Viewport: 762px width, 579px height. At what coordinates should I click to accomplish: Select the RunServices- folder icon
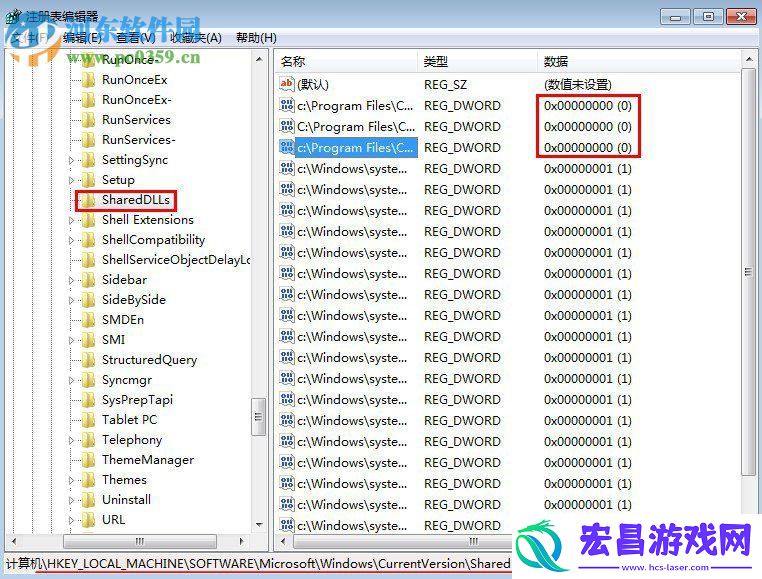point(88,140)
